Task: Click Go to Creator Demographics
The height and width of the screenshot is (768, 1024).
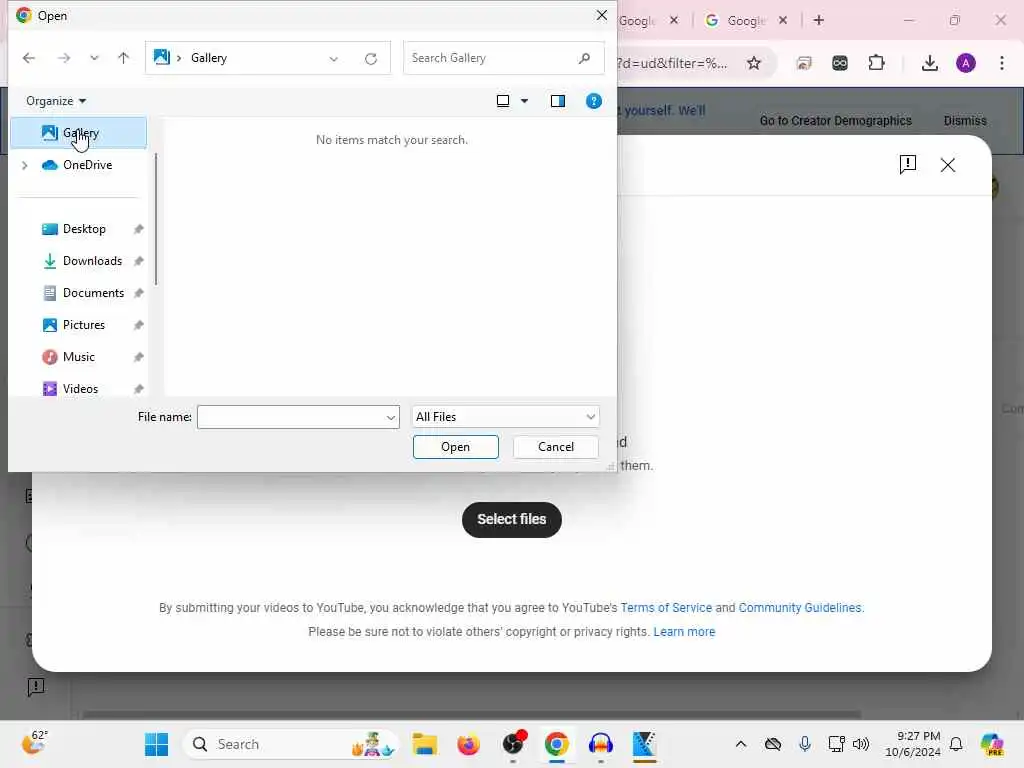Action: (x=835, y=121)
